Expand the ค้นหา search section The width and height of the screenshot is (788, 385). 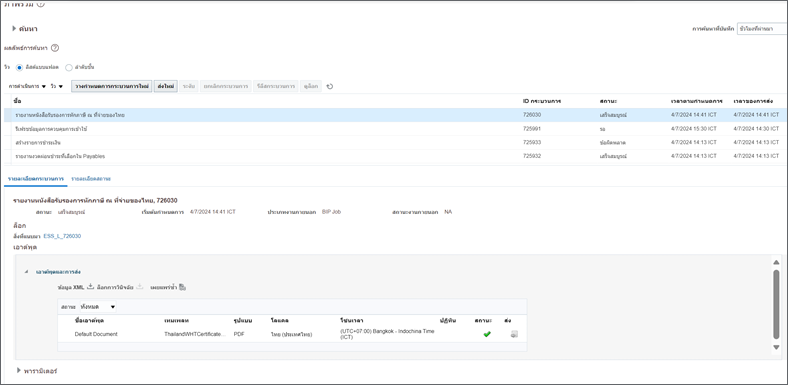click(15, 29)
